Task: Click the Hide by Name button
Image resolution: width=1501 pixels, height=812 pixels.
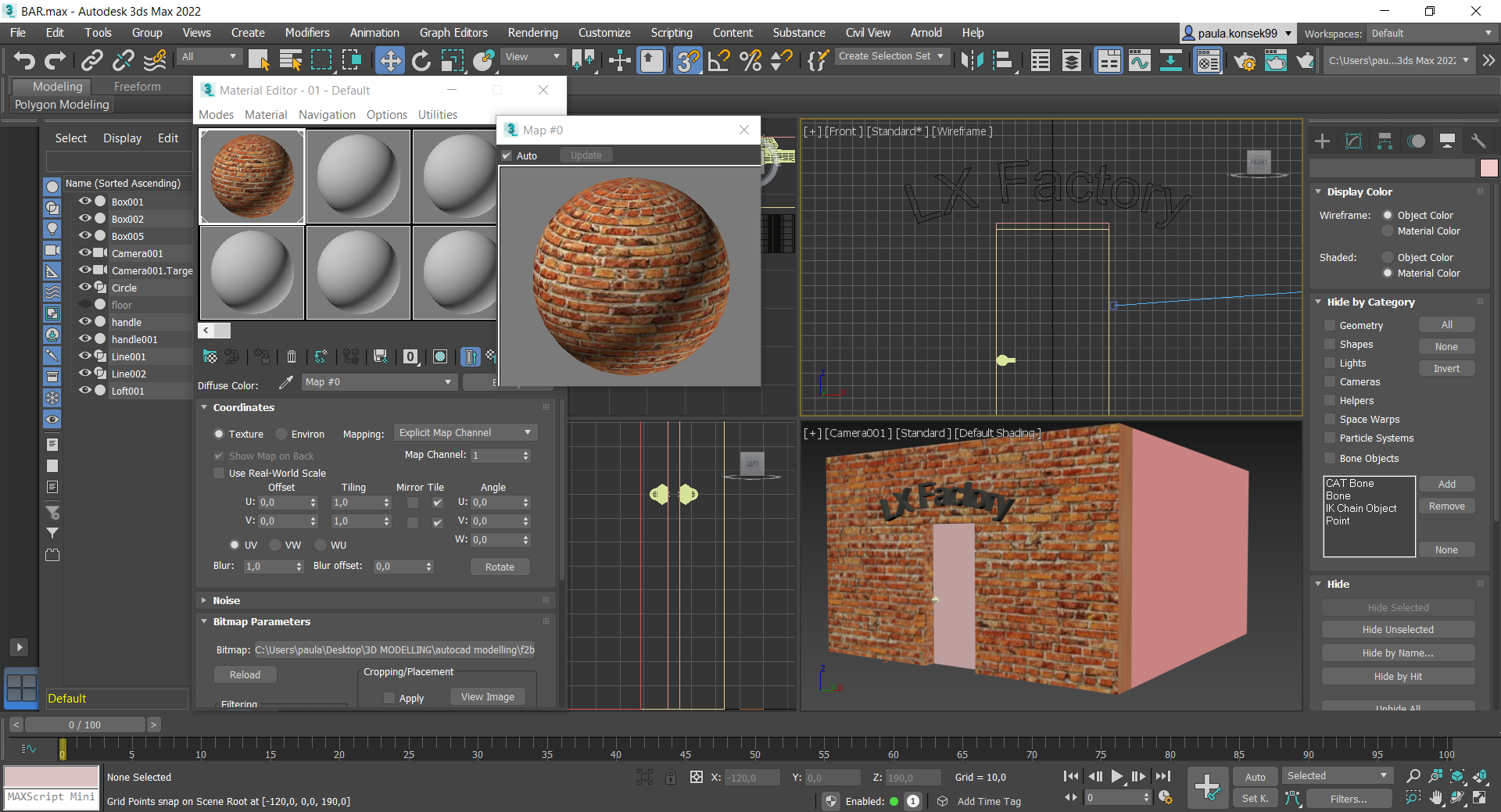Action: pos(1398,653)
